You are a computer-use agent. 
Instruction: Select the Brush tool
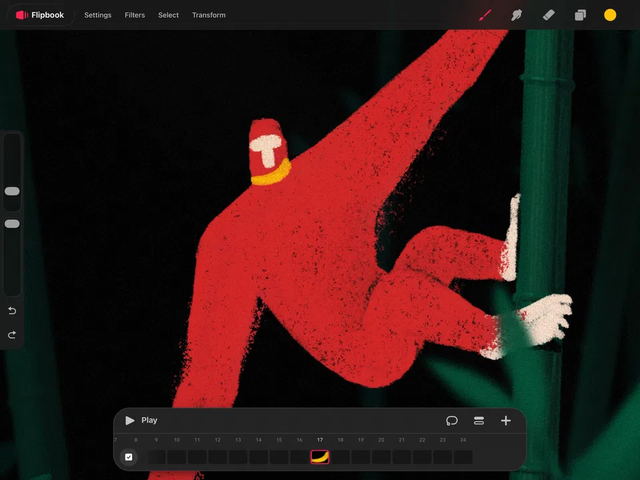485,15
